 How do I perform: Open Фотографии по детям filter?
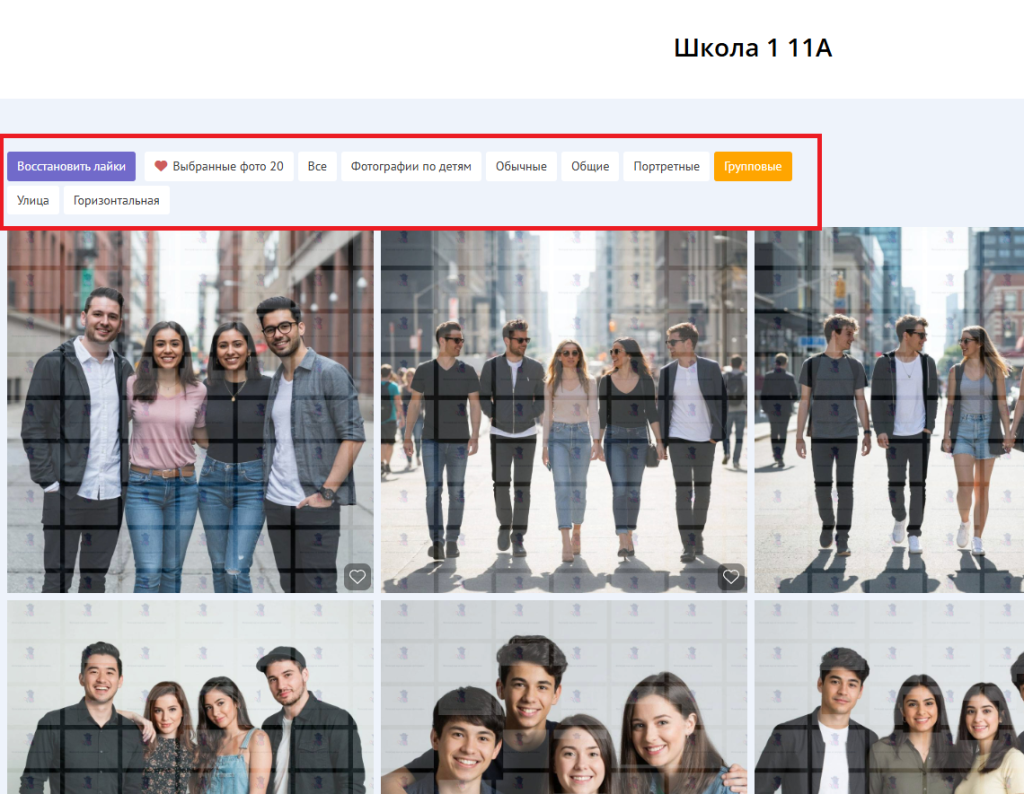(411, 166)
